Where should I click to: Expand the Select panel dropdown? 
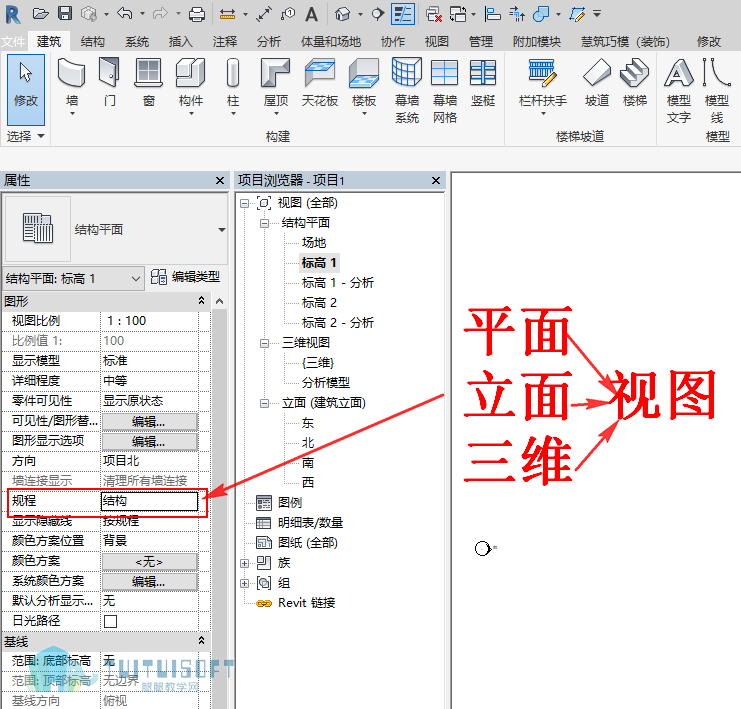(x=25, y=137)
